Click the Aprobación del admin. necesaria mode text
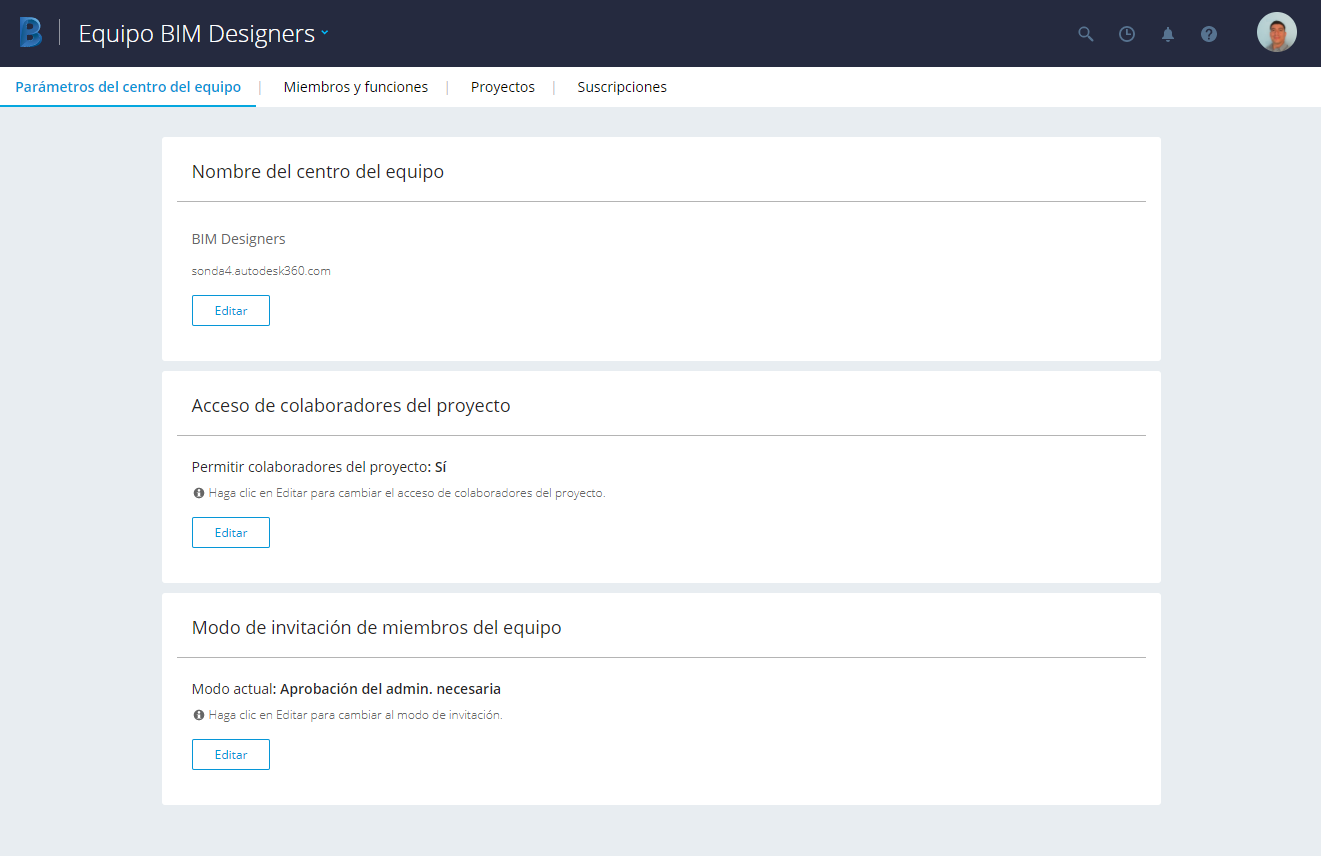The width and height of the screenshot is (1321, 856). [390, 689]
